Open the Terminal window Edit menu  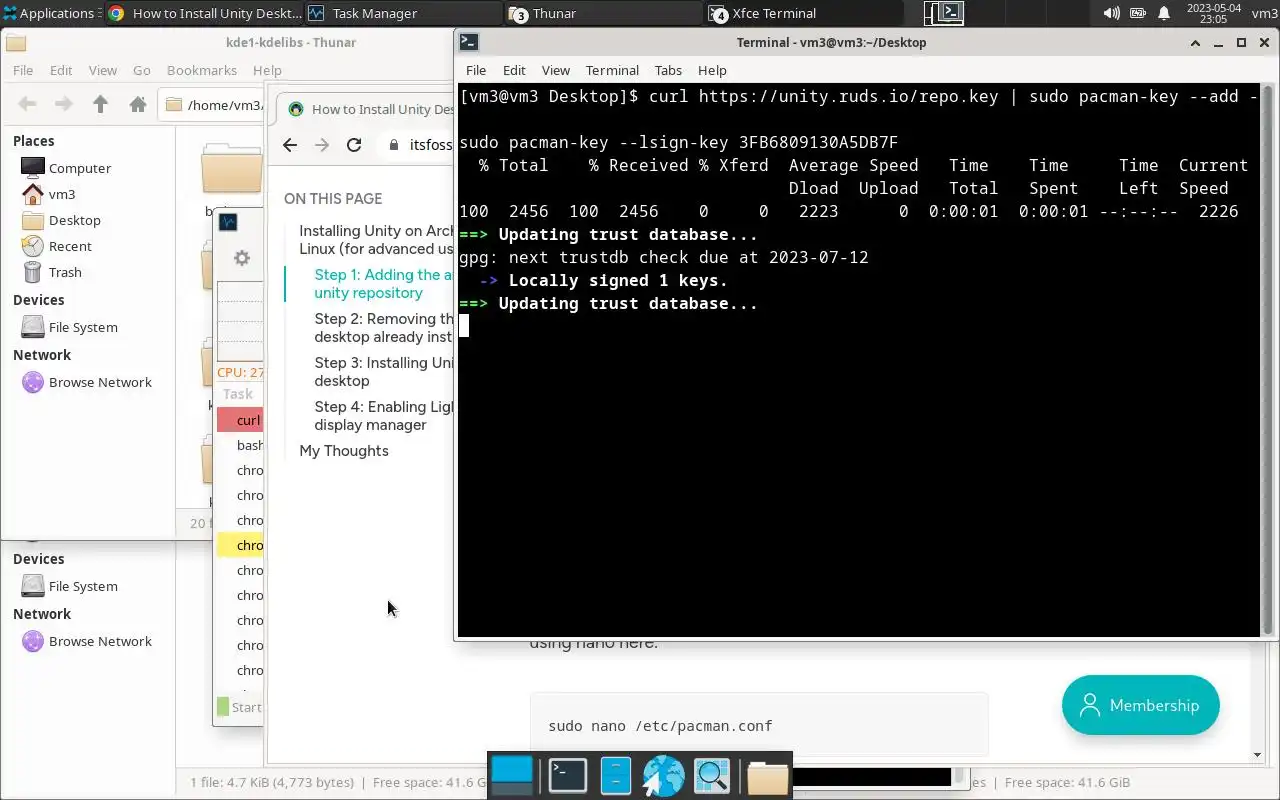(x=514, y=70)
